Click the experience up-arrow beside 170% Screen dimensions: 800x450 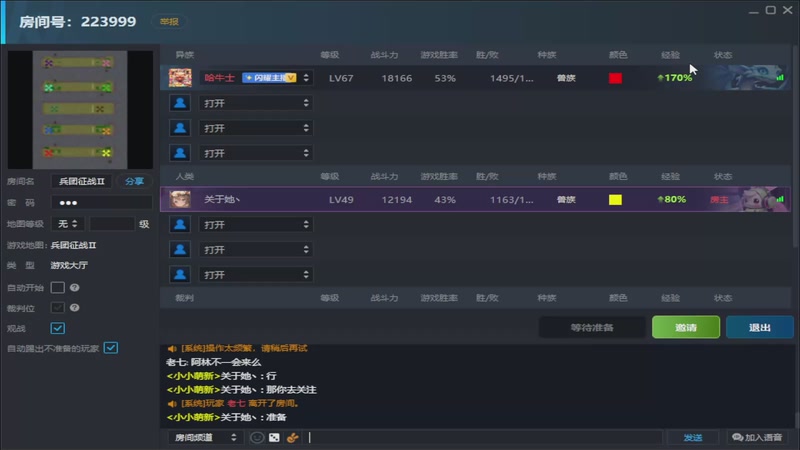click(x=660, y=78)
